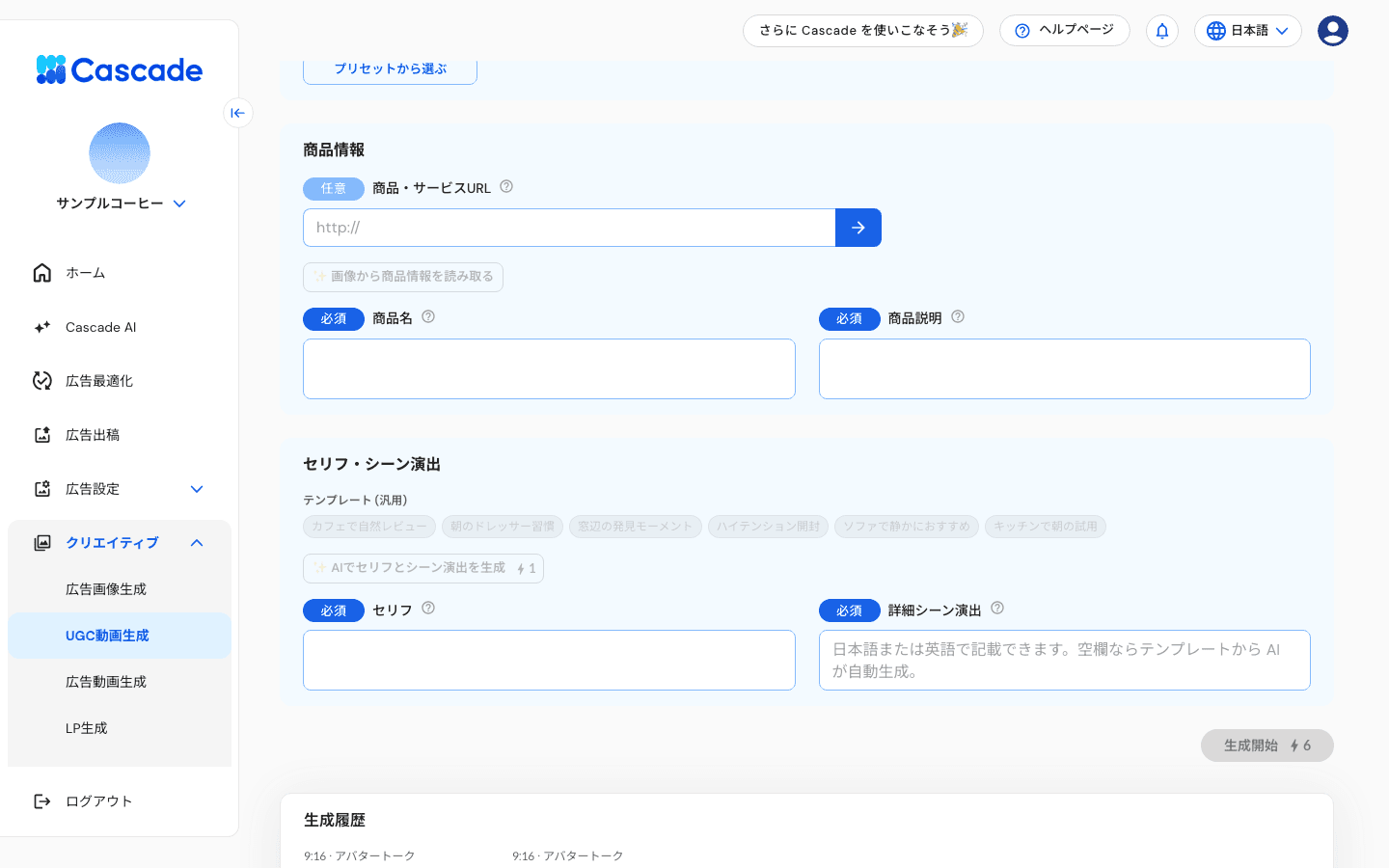Image resolution: width=1389 pixels, height=868 pixels.
Task: Click the globe language icon
Action: click(x=1216, y=31)
